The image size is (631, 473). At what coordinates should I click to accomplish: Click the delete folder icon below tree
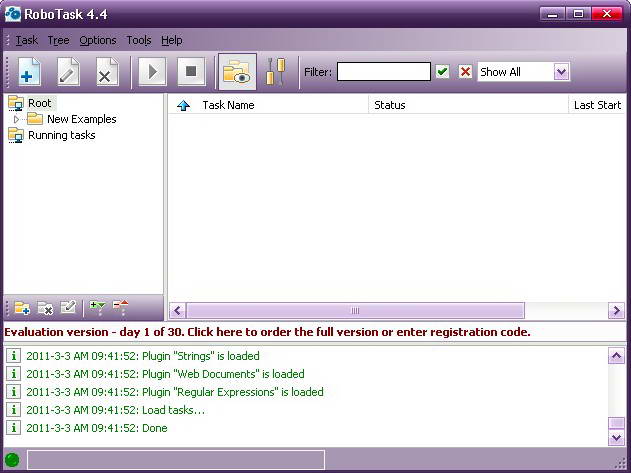click(45, 308)
